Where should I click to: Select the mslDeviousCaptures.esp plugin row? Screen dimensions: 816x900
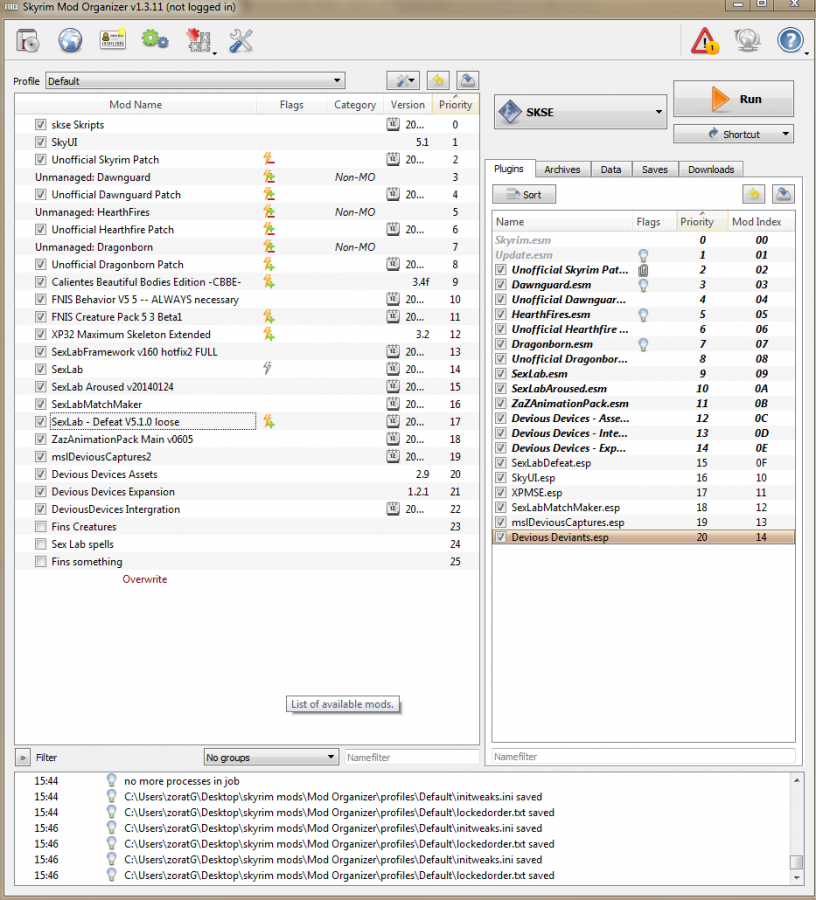(x=643, y=522)
